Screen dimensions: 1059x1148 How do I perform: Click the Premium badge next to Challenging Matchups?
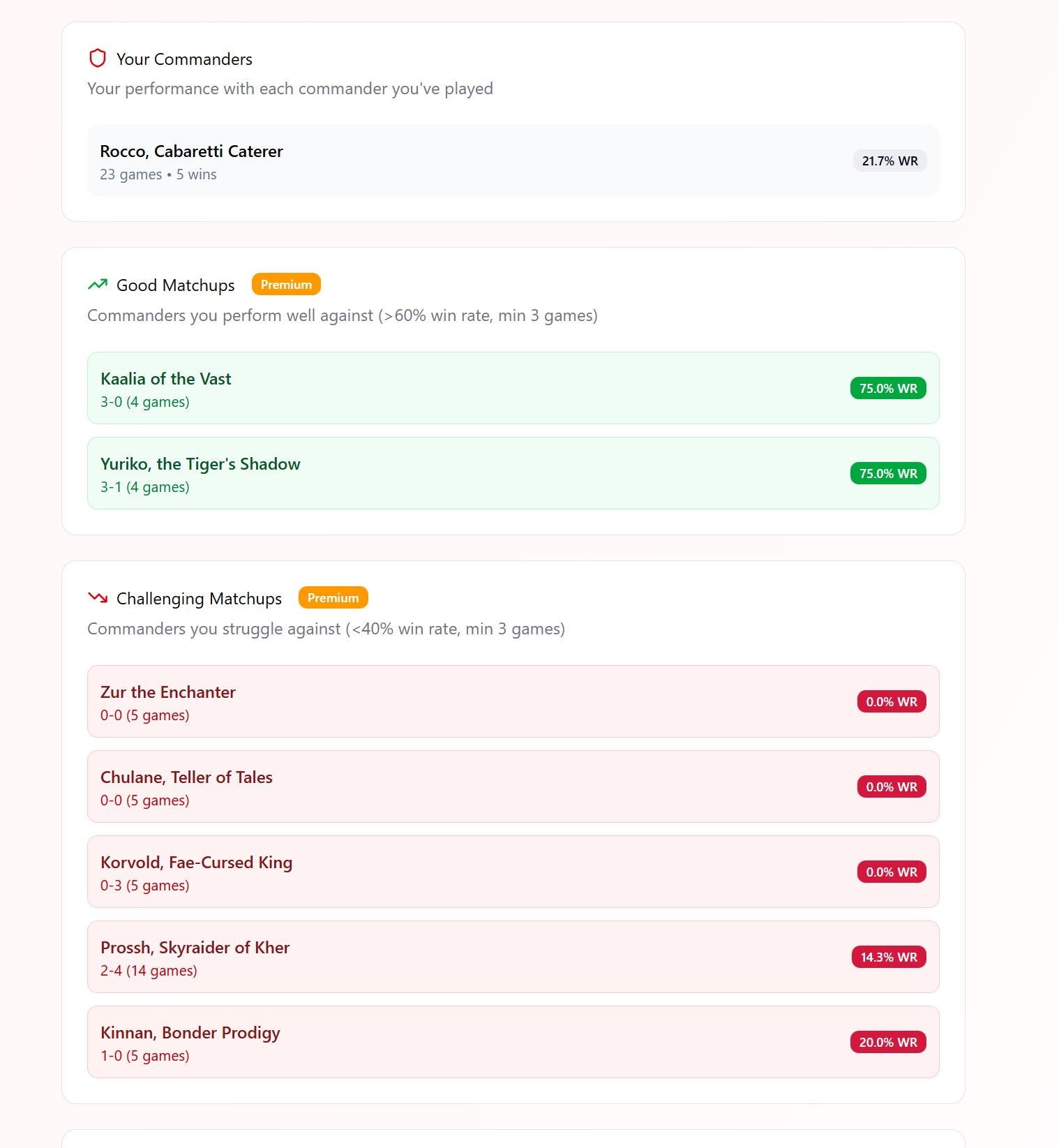tap(333, 598)
